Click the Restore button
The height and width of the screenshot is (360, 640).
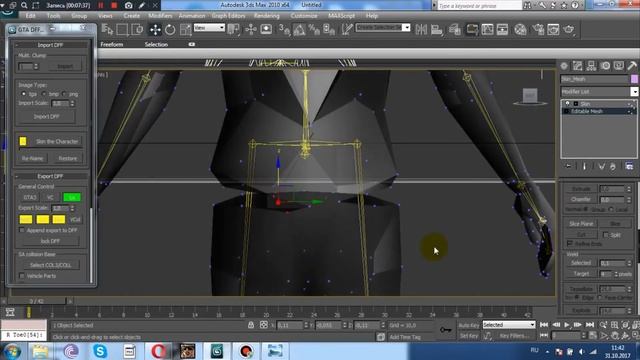point(68,158)
